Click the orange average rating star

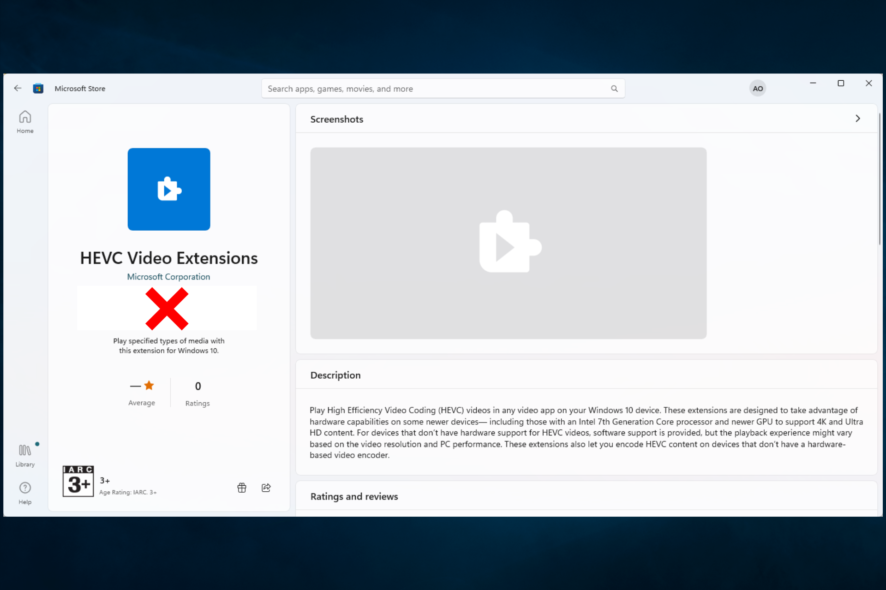click(149, 385)
